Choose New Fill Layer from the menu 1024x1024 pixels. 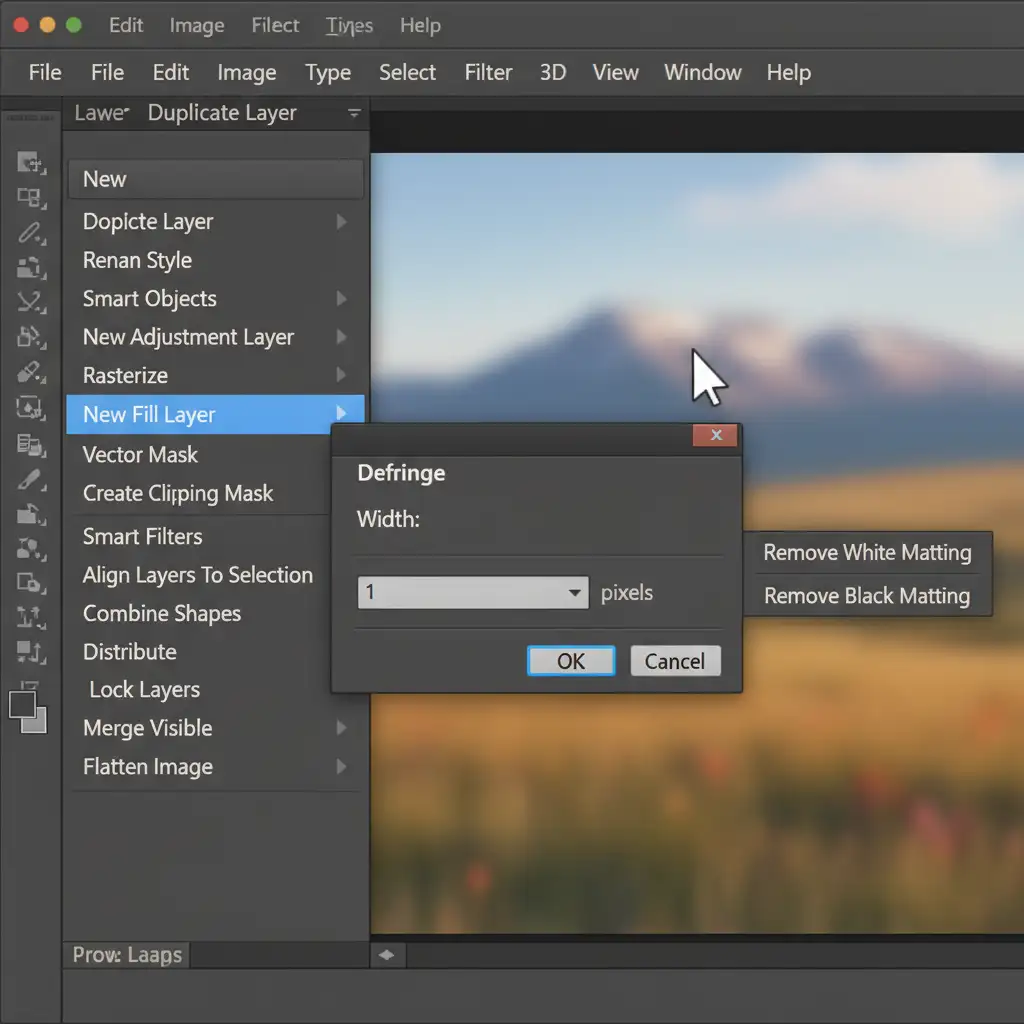coord(149,414)
